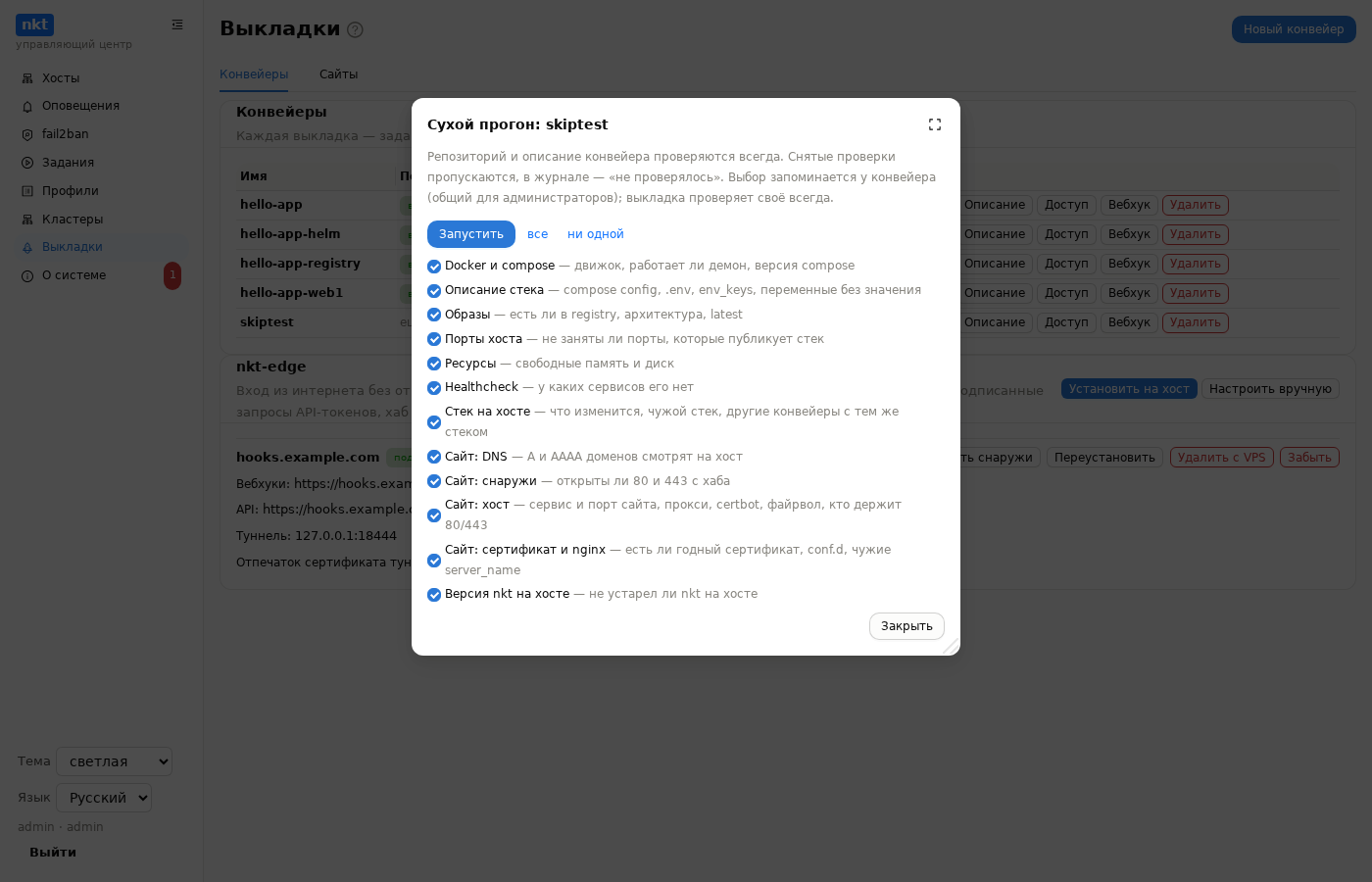Click the Выкладки rocket icon
This screenshot has height=882, width=1372.
(x=27, y=248)
